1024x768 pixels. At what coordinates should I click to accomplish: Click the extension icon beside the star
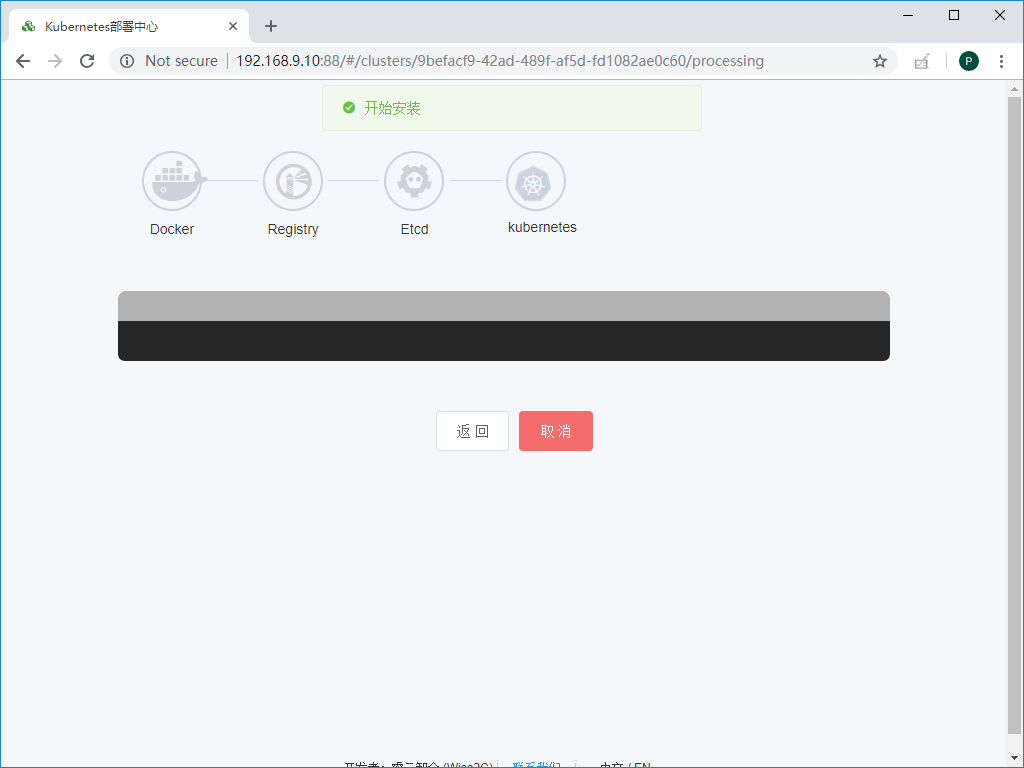pos(921,61)
